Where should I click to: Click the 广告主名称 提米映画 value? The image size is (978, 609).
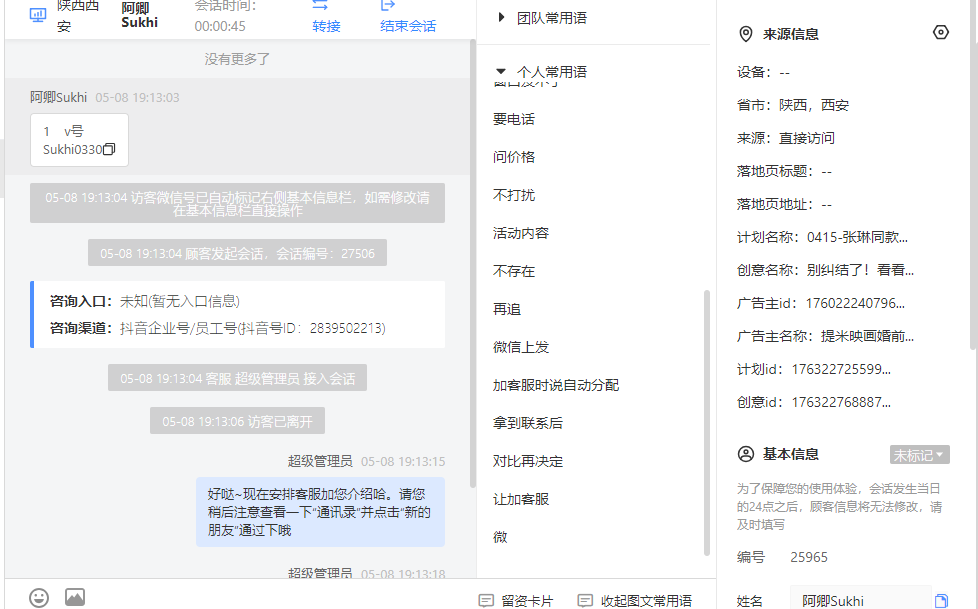click(868, 337)
